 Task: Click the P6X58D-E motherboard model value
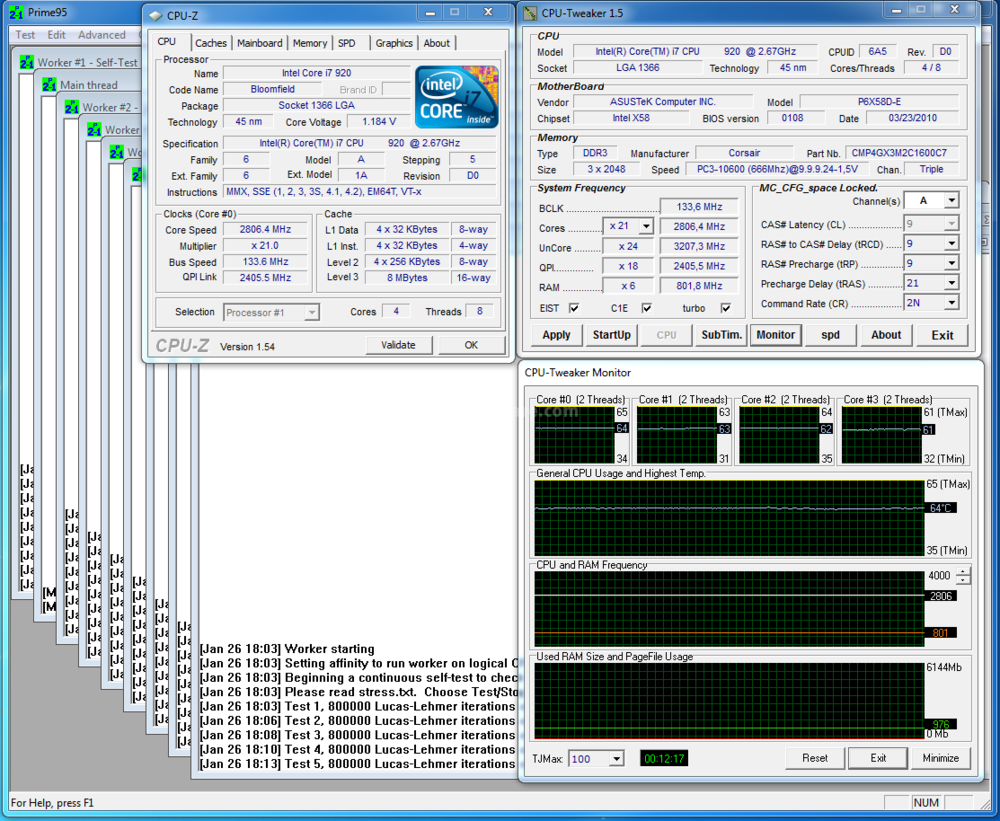coord(879,101)
